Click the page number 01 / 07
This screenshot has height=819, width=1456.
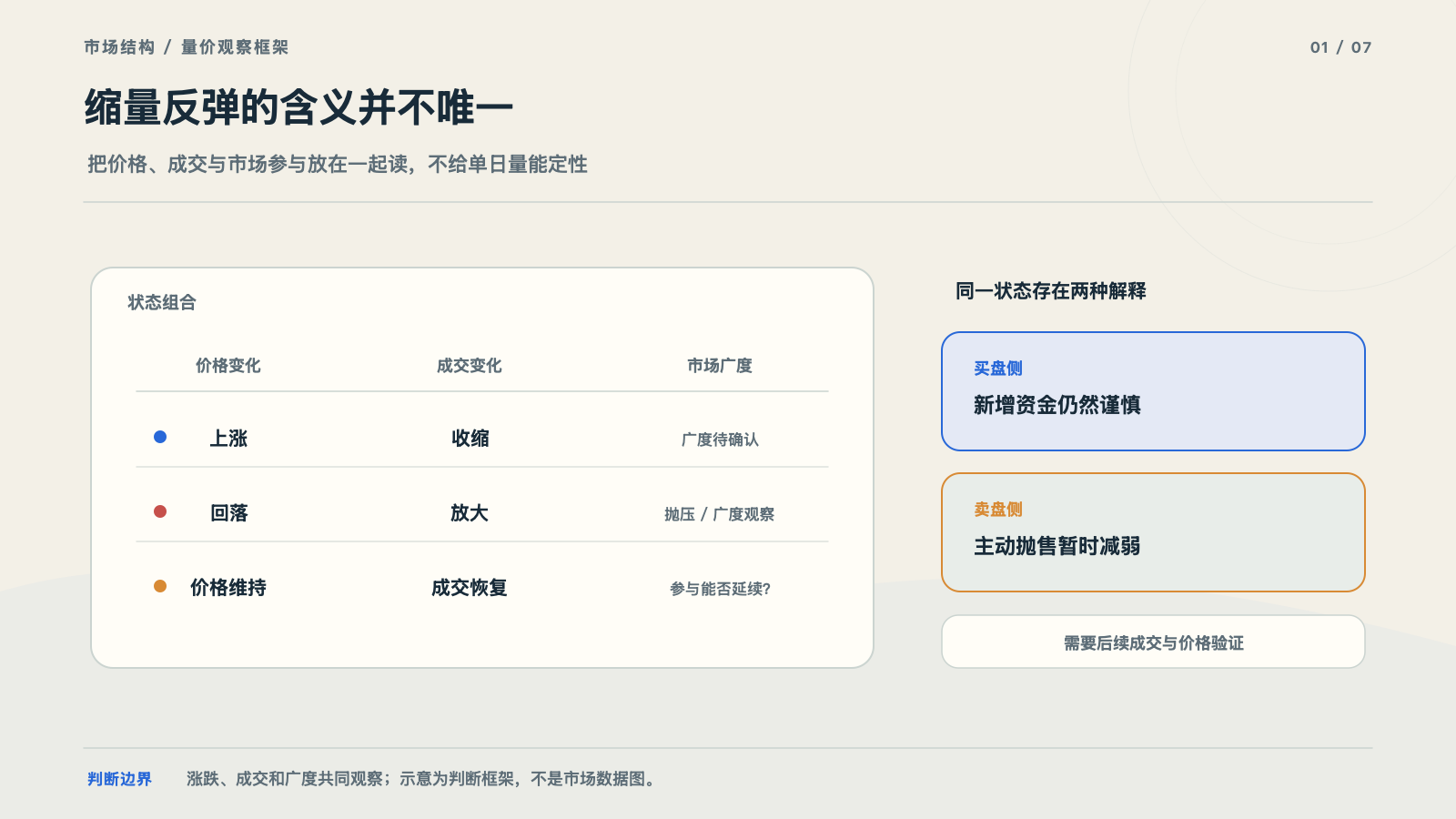pos(1340,47)
